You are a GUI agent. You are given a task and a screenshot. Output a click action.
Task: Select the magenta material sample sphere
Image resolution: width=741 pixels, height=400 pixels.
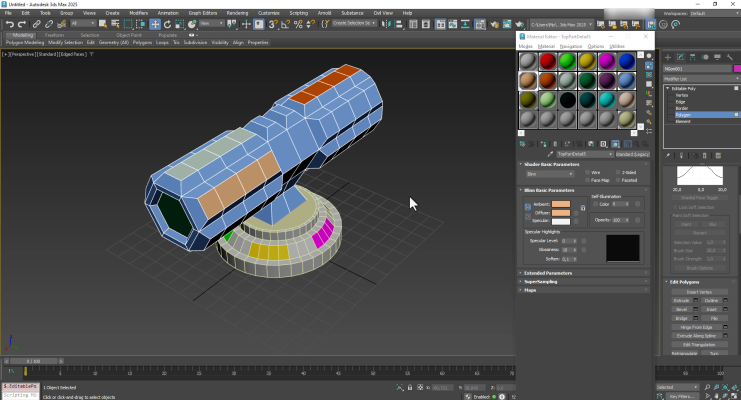click(x=606, y=62)
